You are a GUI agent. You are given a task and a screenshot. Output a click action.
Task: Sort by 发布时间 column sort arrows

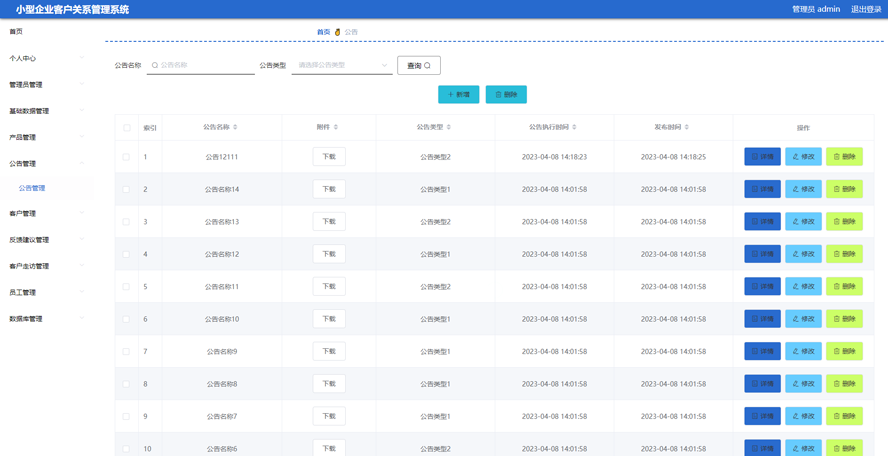pos(686,127)
